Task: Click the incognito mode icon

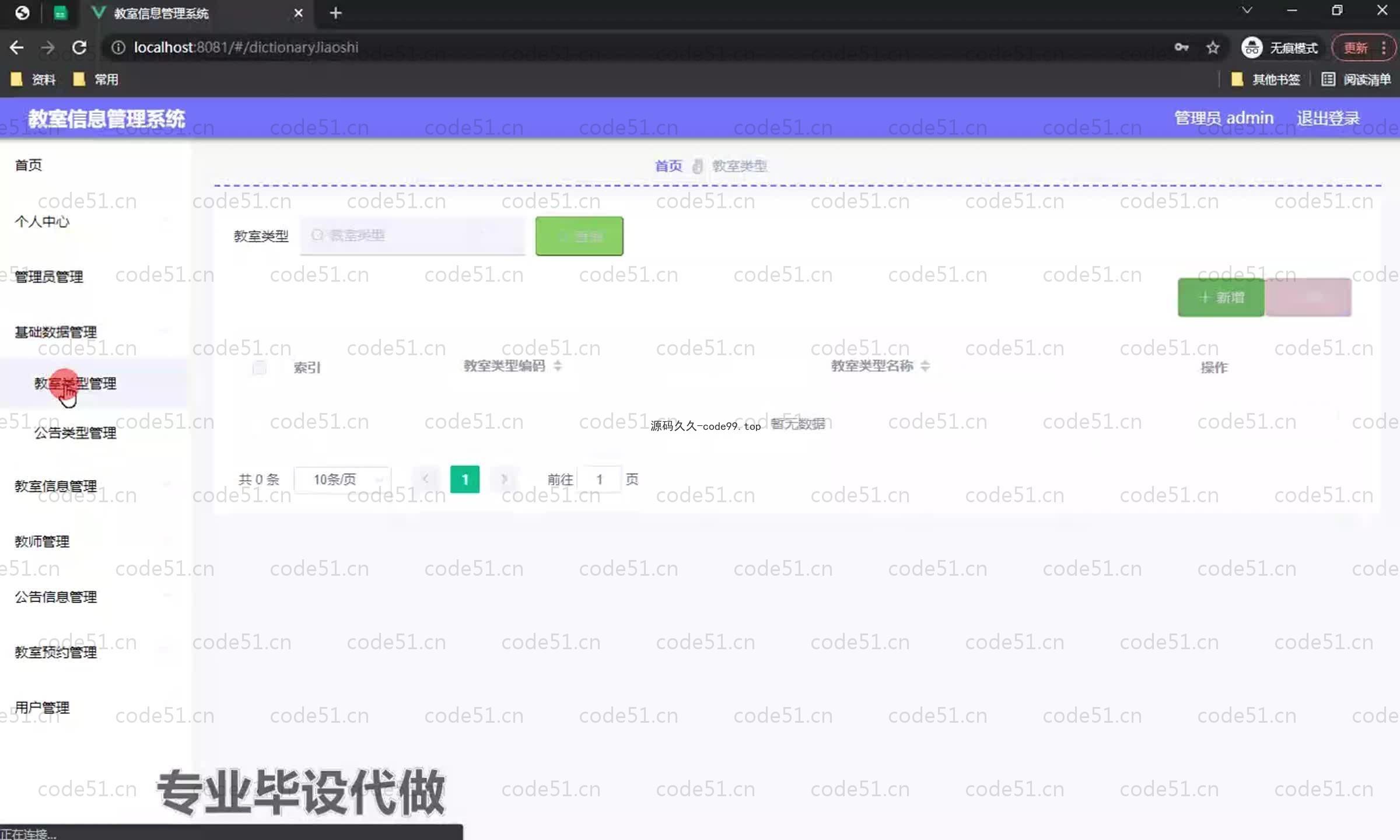Action: point(1251,47)
